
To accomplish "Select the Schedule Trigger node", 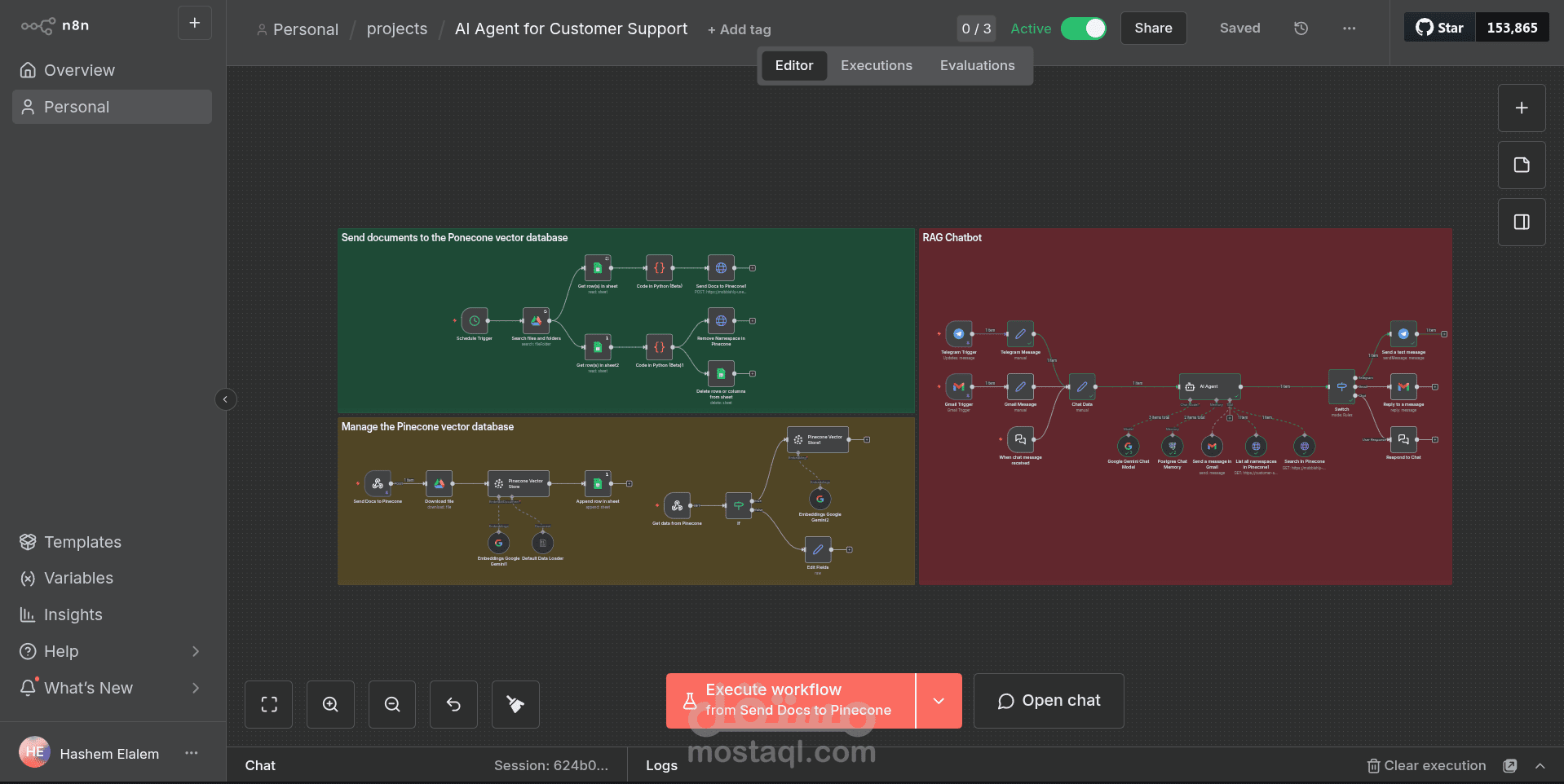I will [475, 320].
